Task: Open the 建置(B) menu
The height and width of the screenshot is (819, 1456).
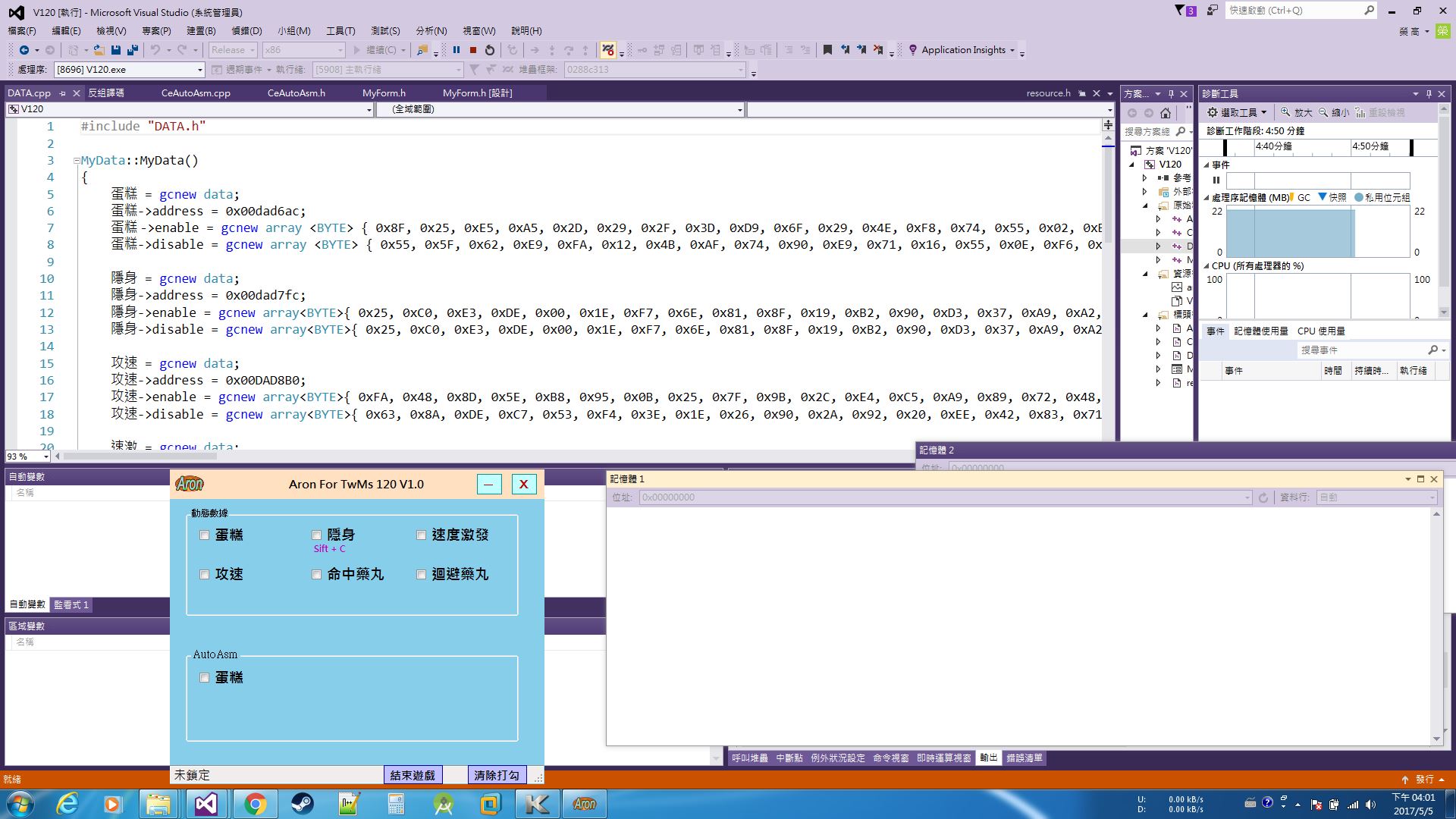Action: click(x=201, y=31)
